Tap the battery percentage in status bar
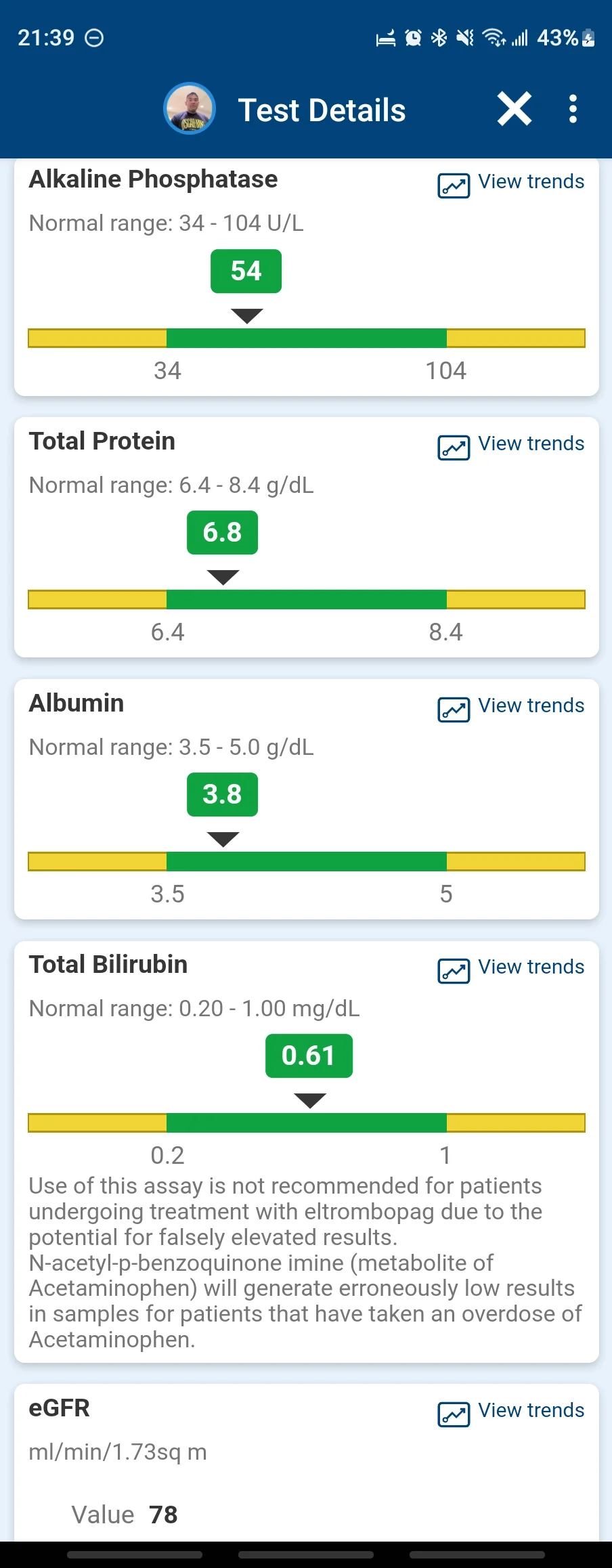The width and height of the screenshot is (612, 1568). point(557,38)
